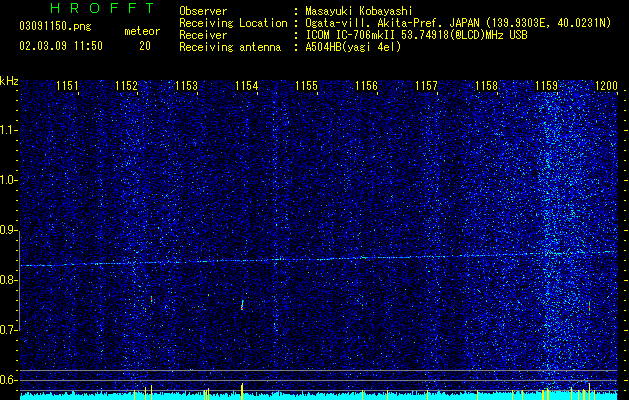Select the filename 03091150.png
This screenshot has width=629, height=400.
[55, 27]
